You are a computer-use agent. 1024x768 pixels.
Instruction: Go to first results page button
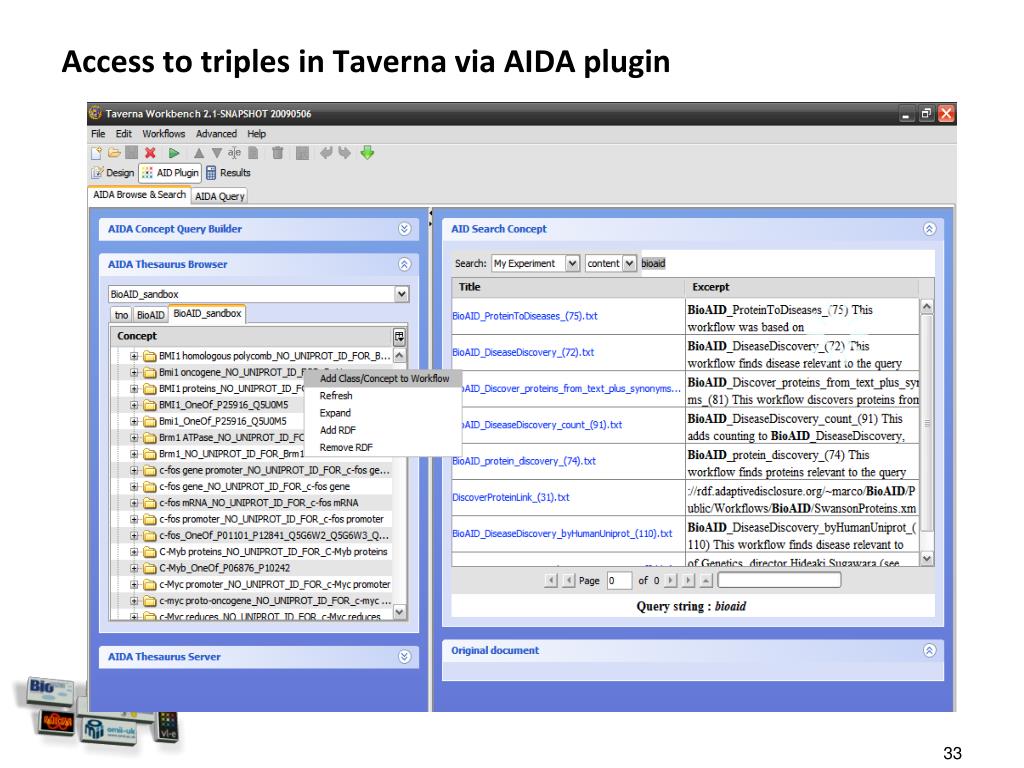pos(551,580)
